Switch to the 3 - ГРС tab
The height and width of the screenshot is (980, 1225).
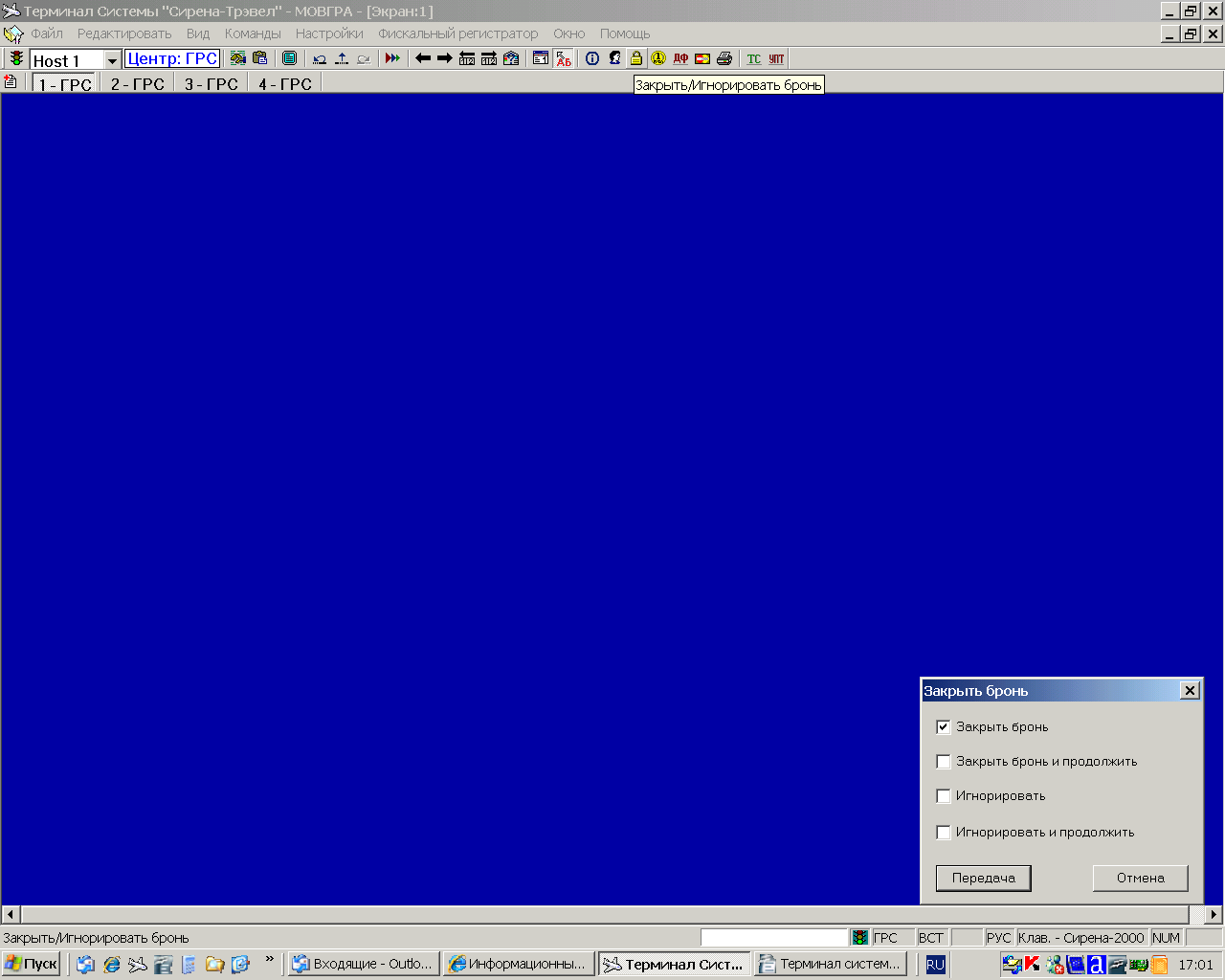[x=211, y=84]
